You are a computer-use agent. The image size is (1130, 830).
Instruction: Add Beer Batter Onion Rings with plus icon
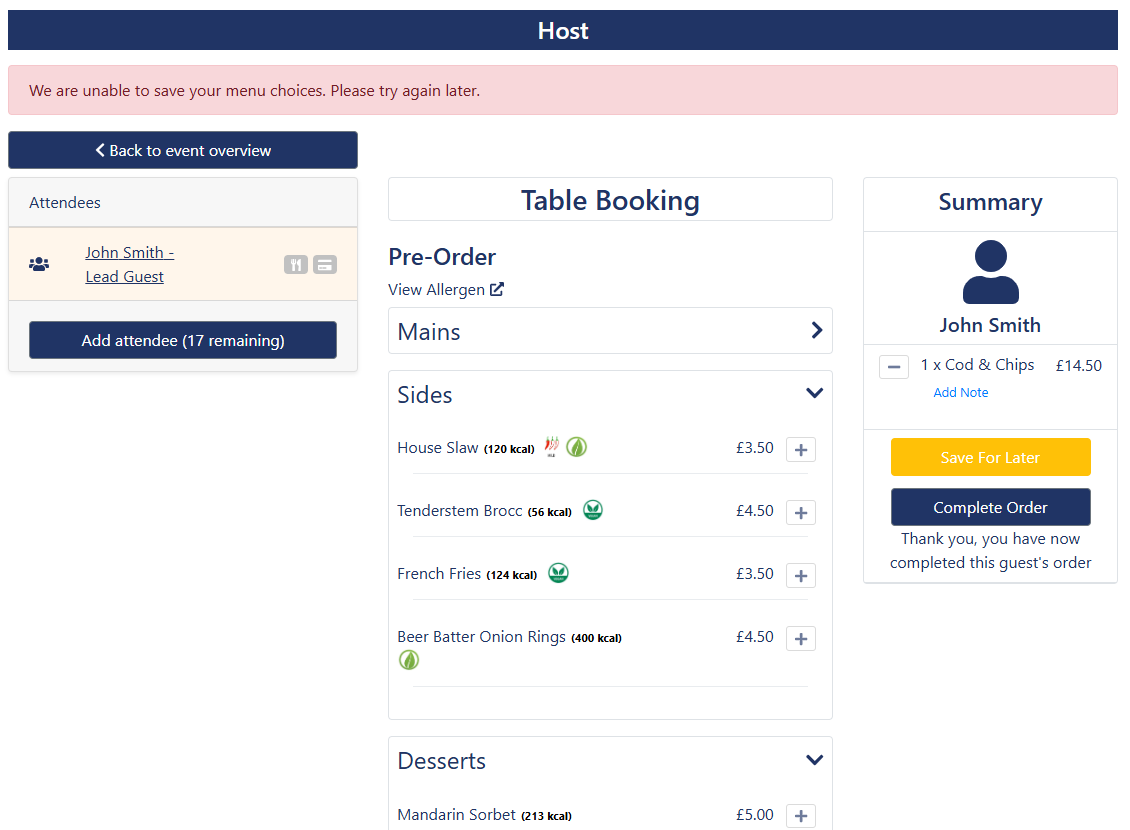pyautogui.click(x=800, y=639)
